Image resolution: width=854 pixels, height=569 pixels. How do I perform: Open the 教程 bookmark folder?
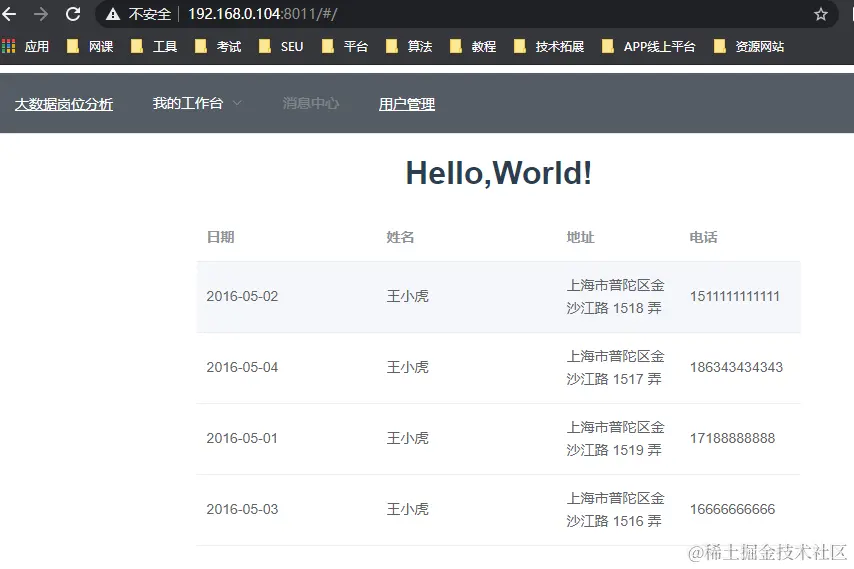tap(473, 47)
